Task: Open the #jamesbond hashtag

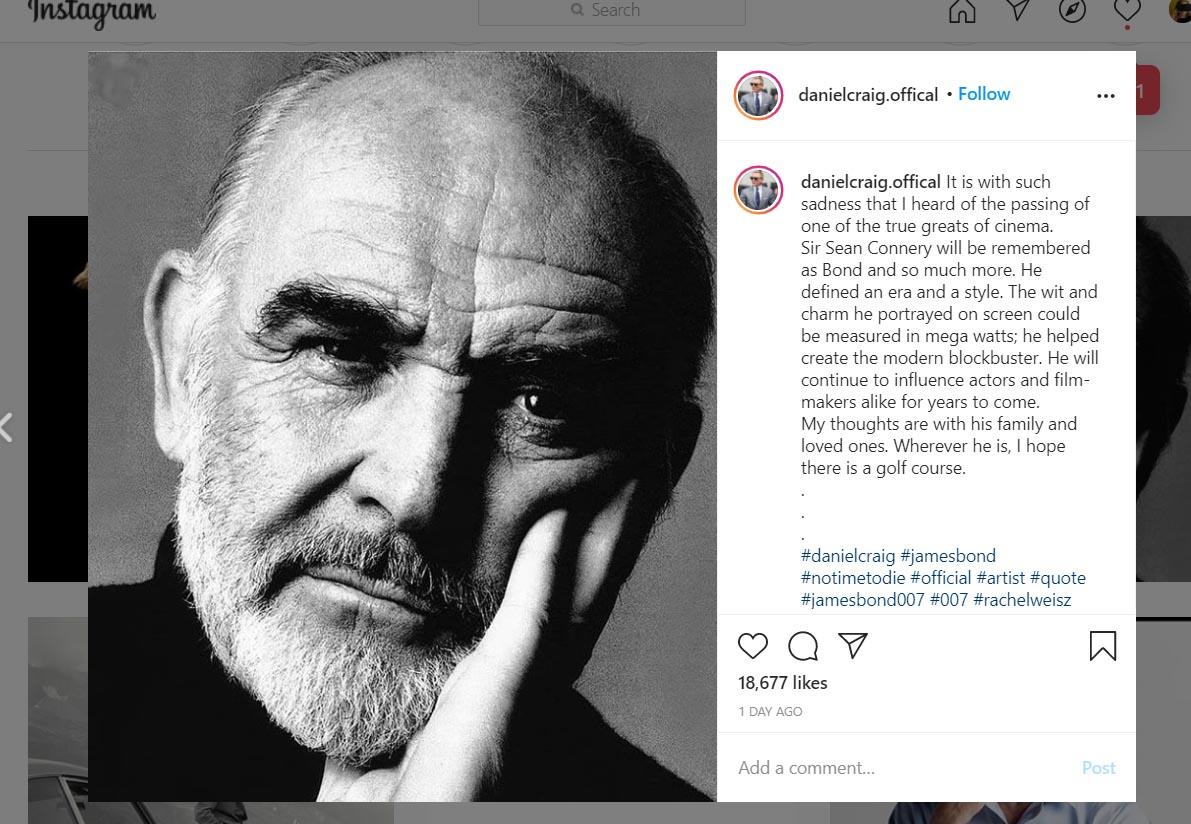Action: [x=948, y=556]
